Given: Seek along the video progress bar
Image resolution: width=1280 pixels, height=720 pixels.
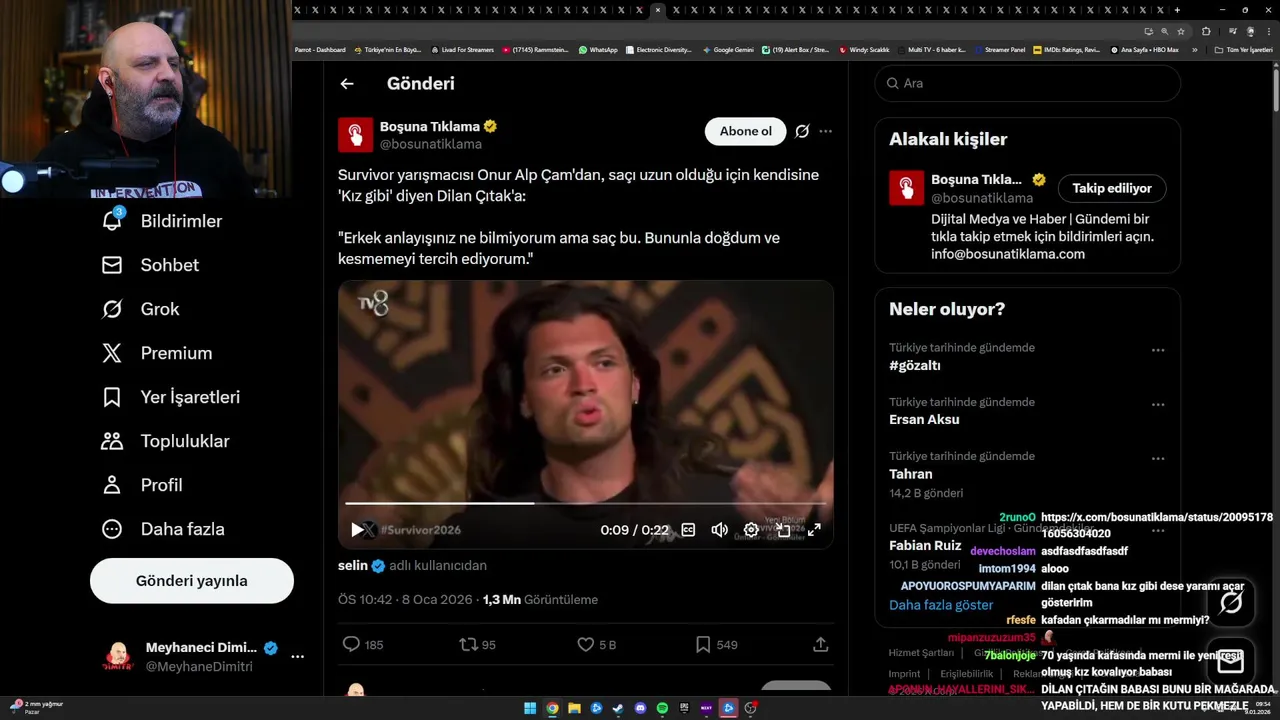Looking at the screenshot, I should point(586,503).
